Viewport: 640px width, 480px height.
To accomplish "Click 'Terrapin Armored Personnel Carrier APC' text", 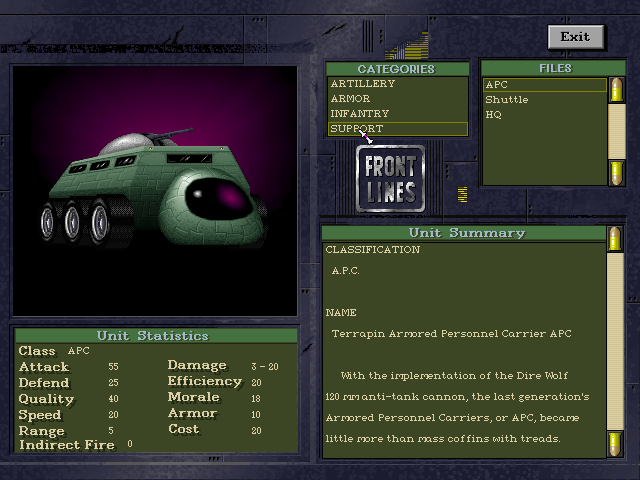I will click(x=451, y=334).
